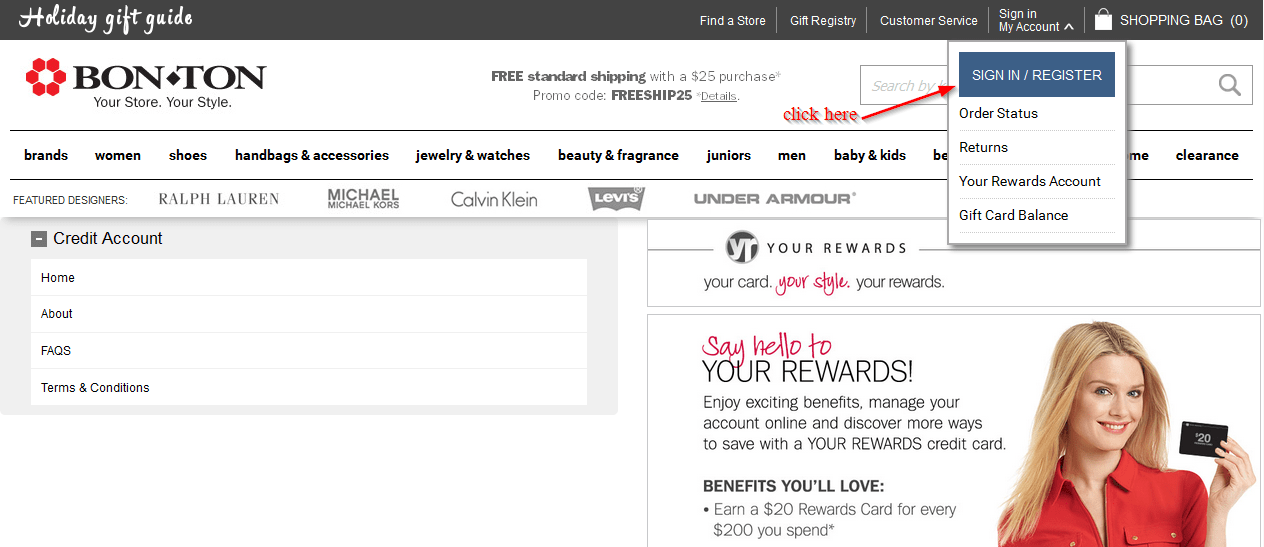The height and width of the screenshot is (547, 1264).
Task: Check Gift Card Balance menu entry
Action: coord(1013,215)
